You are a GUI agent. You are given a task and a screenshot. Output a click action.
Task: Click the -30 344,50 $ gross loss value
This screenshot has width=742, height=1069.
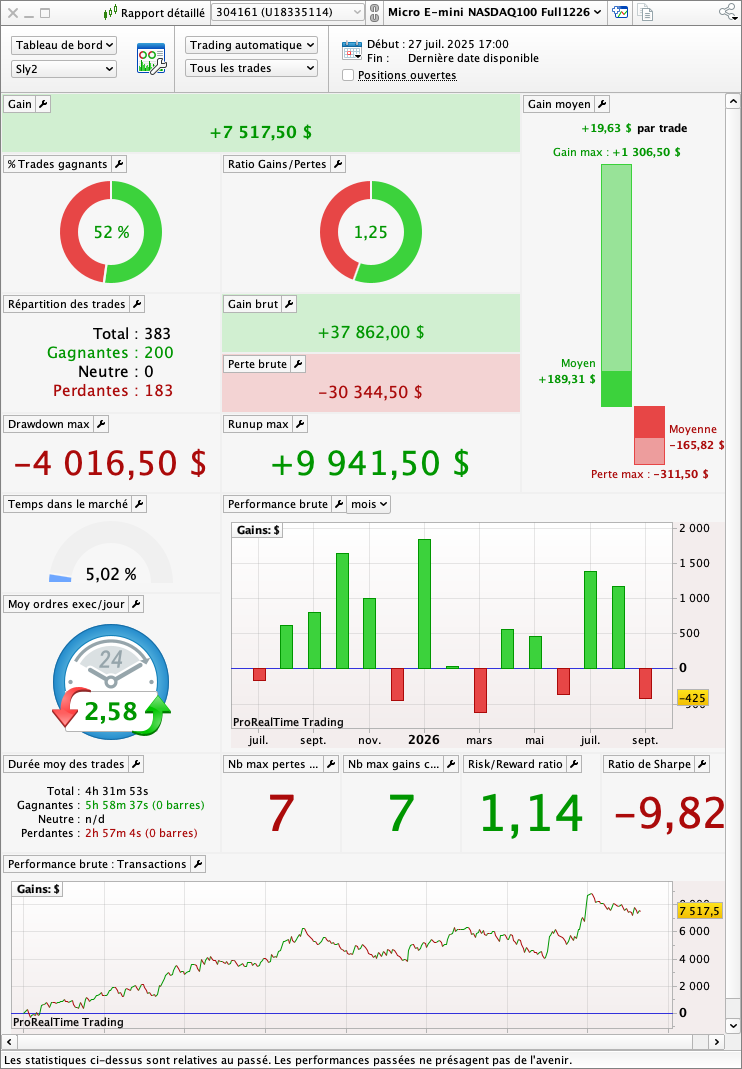pos(370,392)
